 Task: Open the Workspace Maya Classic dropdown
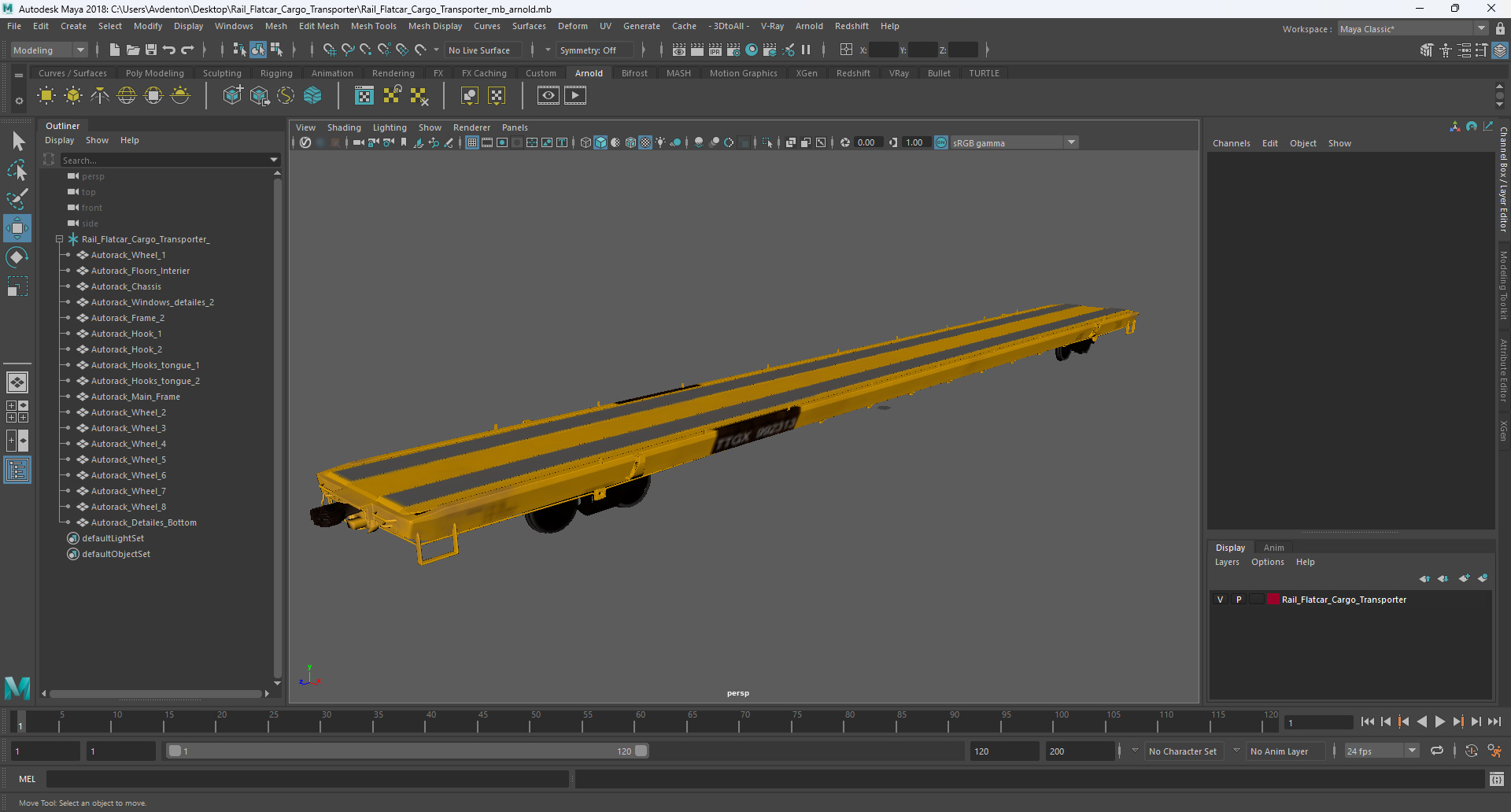(1413, 29)
